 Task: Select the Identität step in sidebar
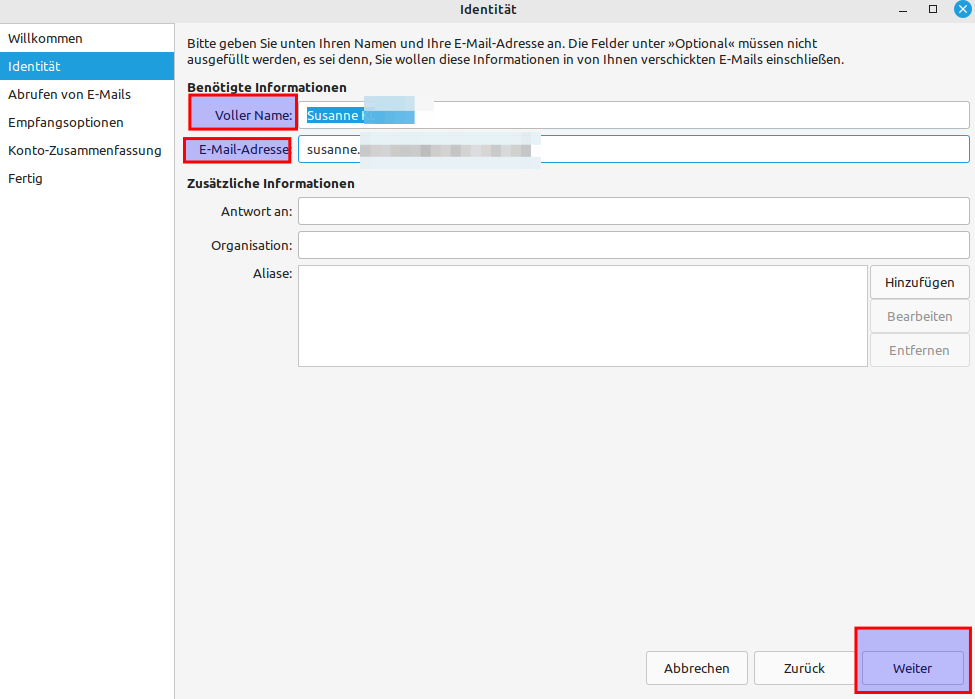[x=35, y=67]
